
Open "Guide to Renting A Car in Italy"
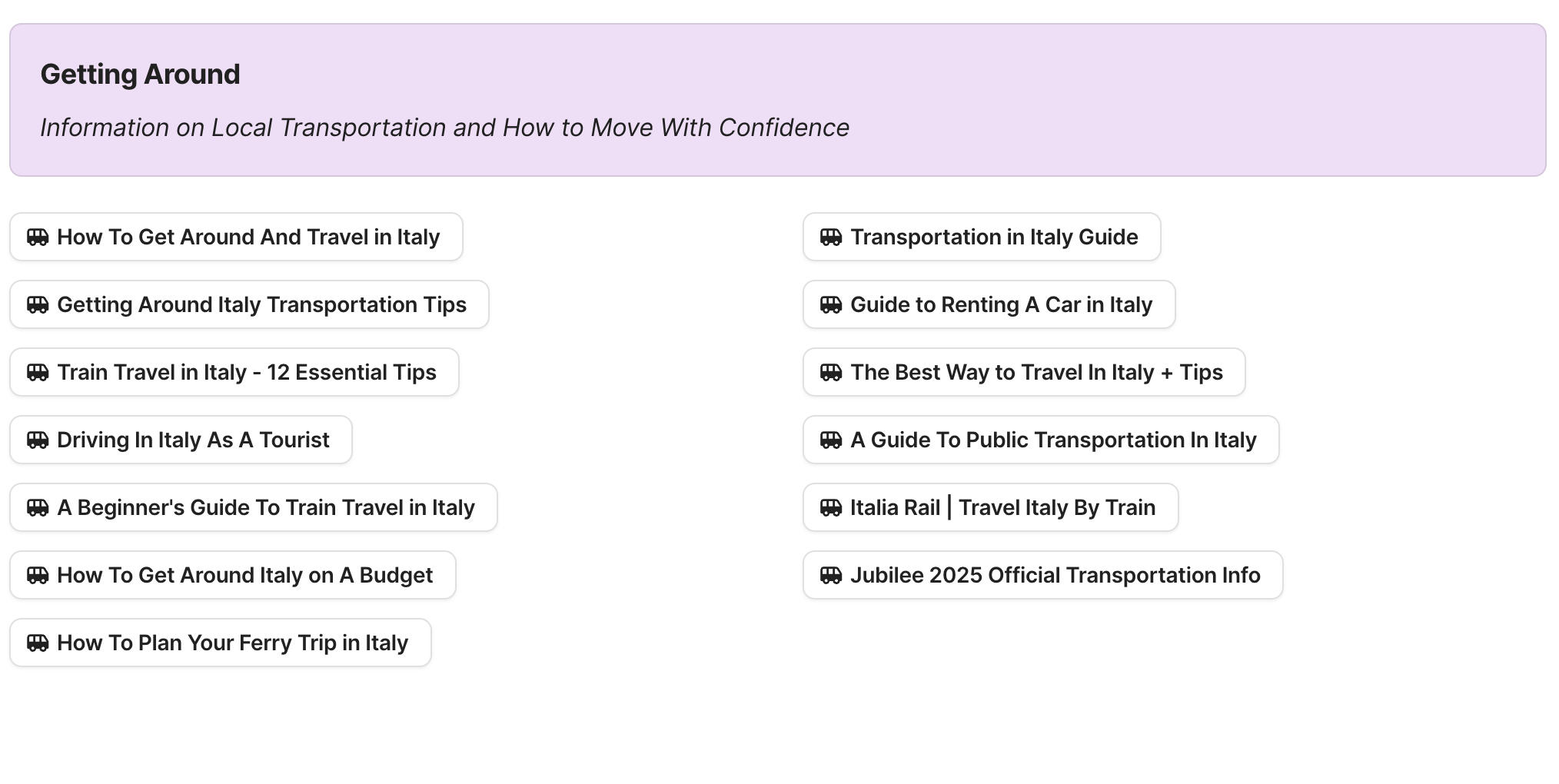pos(989,304)
